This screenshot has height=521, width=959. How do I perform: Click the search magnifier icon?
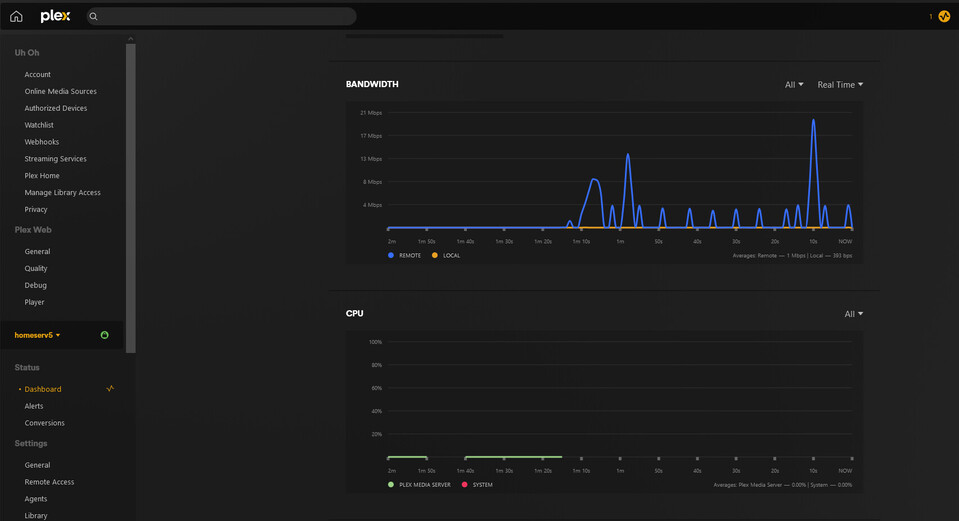point(94,17)
